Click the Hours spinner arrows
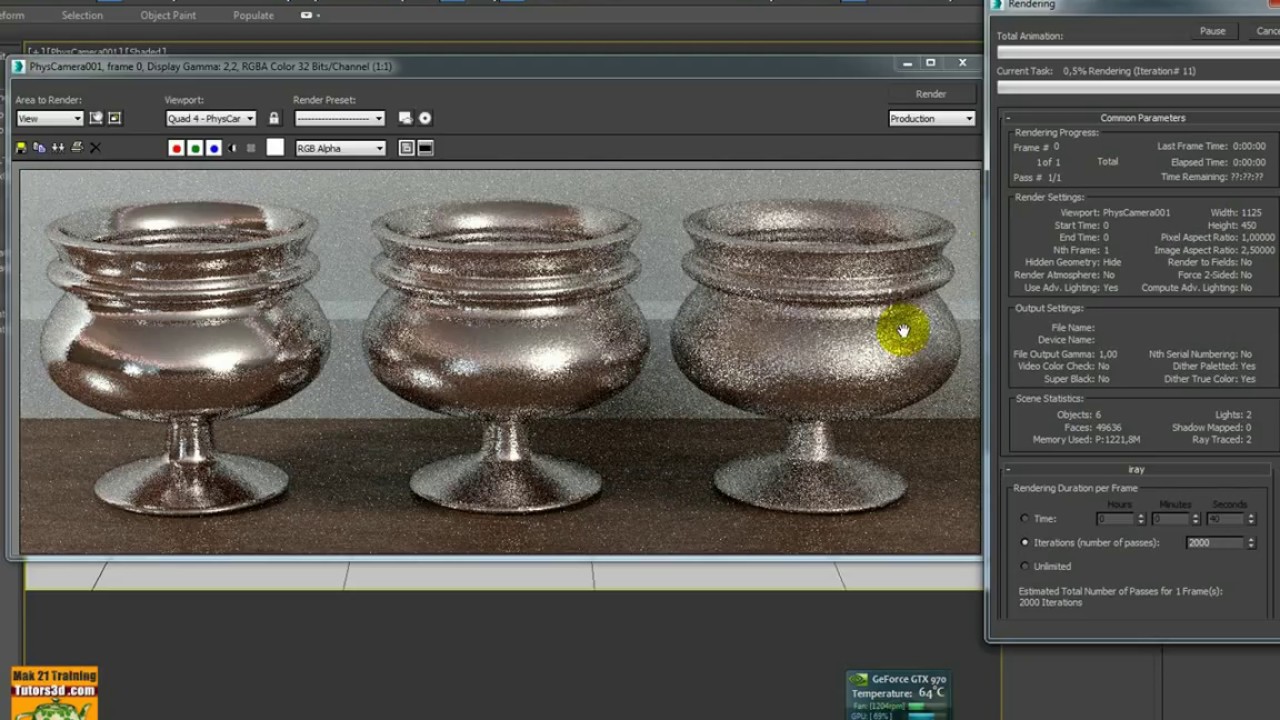This screenshot has width=1280, height=720. 1141,518
